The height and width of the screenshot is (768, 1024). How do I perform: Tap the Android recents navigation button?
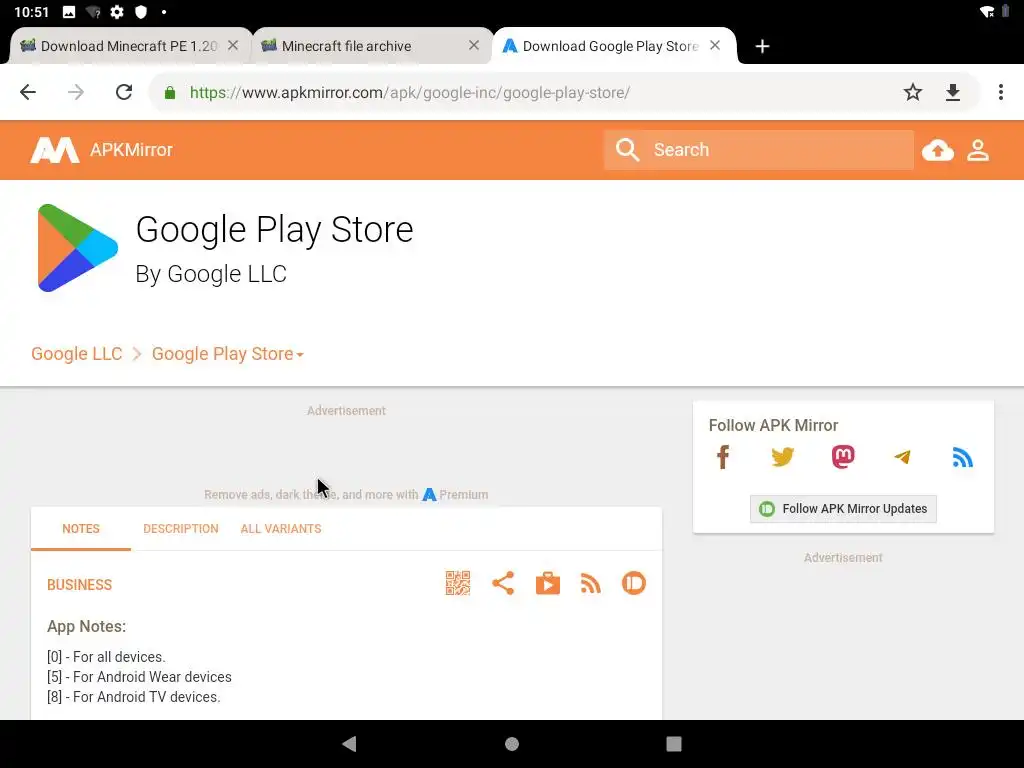pos(674,744)
